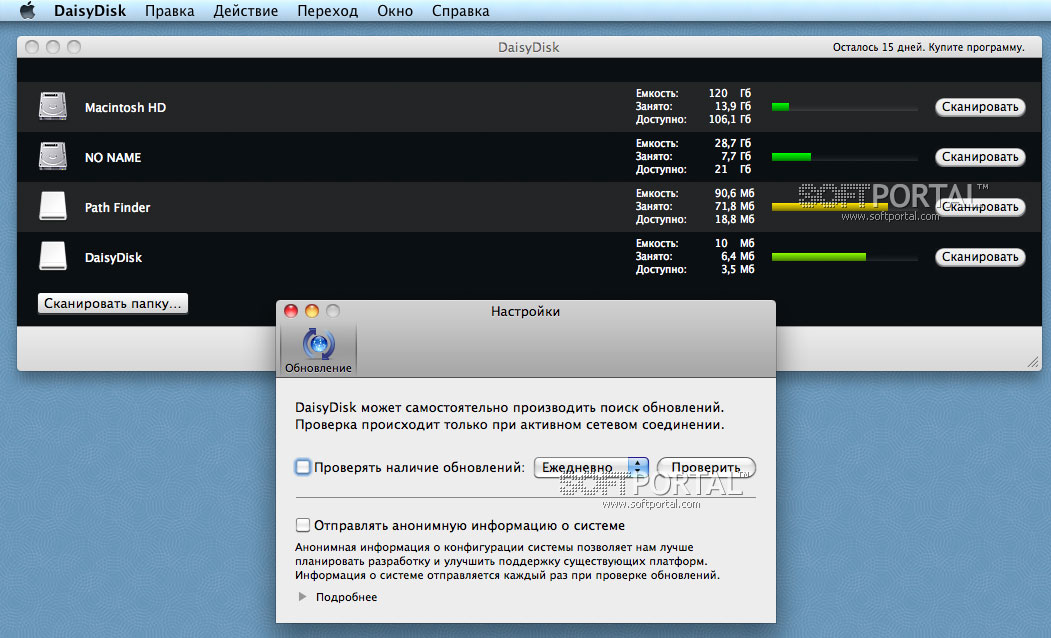Click the Path Finder volume icon

[x=53, y=206]
